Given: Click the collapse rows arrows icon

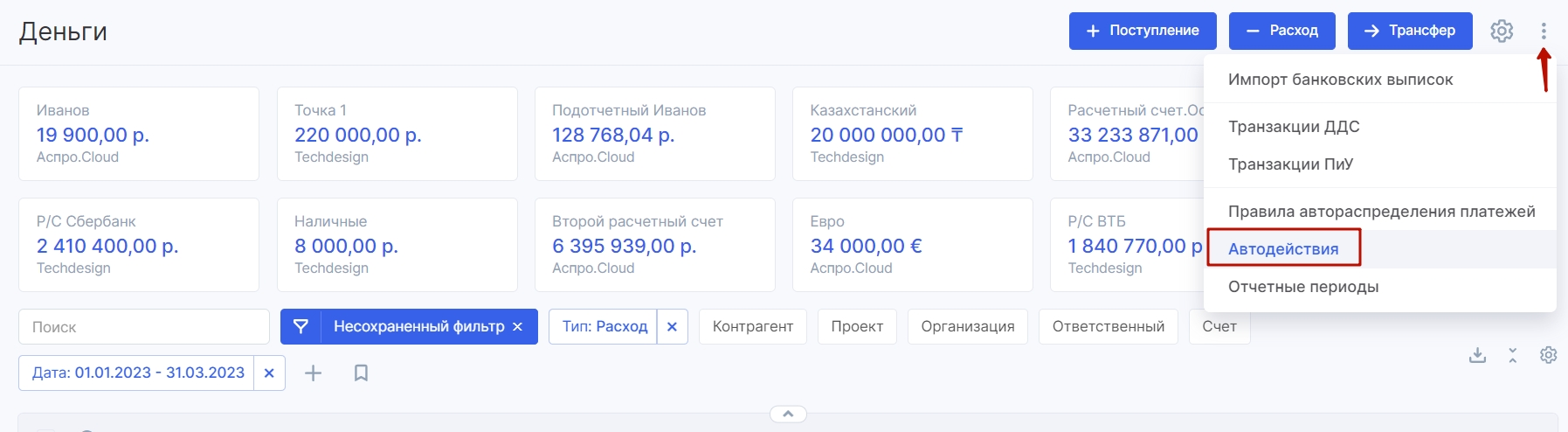Looking at the screenshot, I should [x=1512, y=355].
